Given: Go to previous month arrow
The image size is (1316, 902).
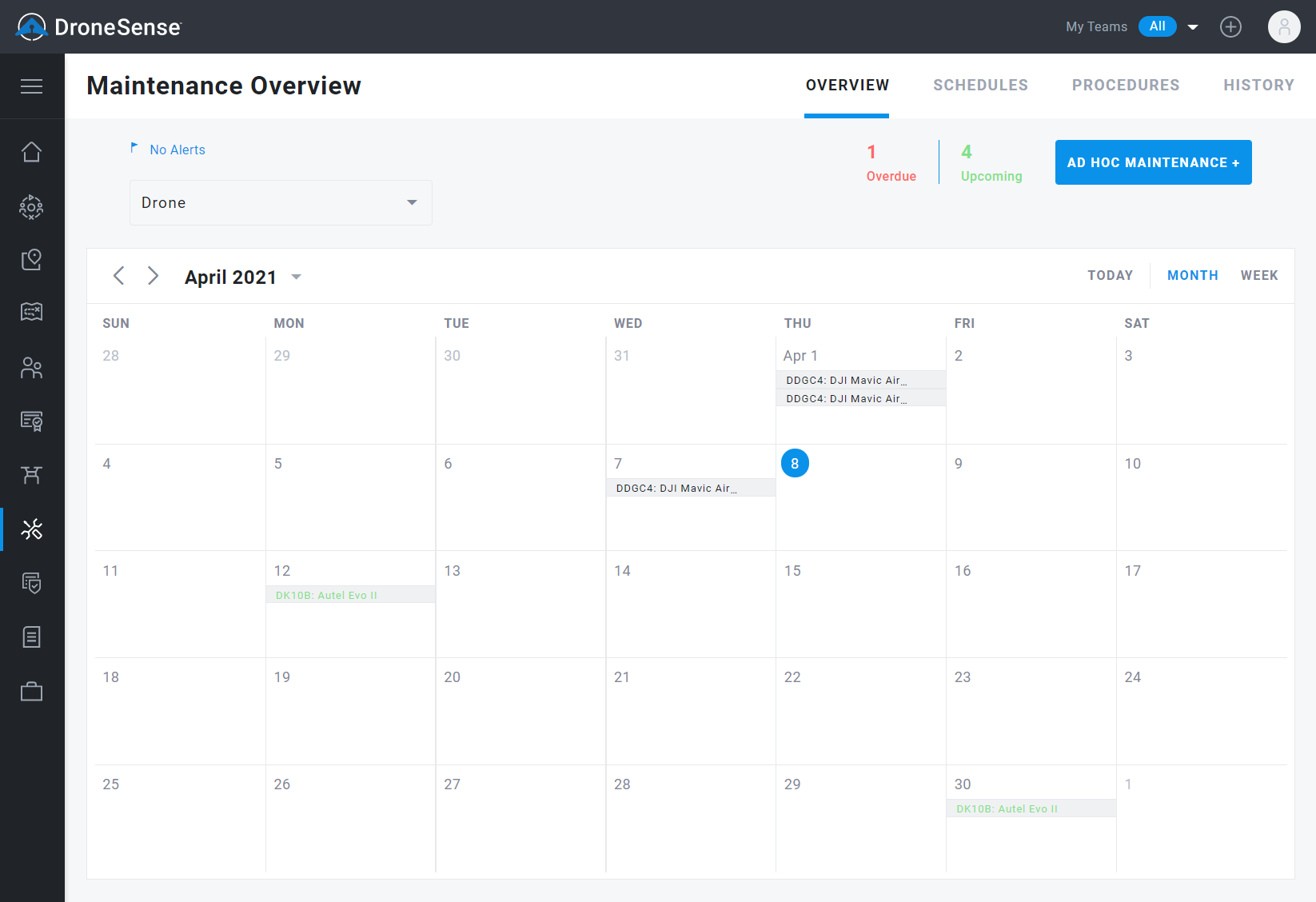Looking at the screenshot, I should [118, 276].
